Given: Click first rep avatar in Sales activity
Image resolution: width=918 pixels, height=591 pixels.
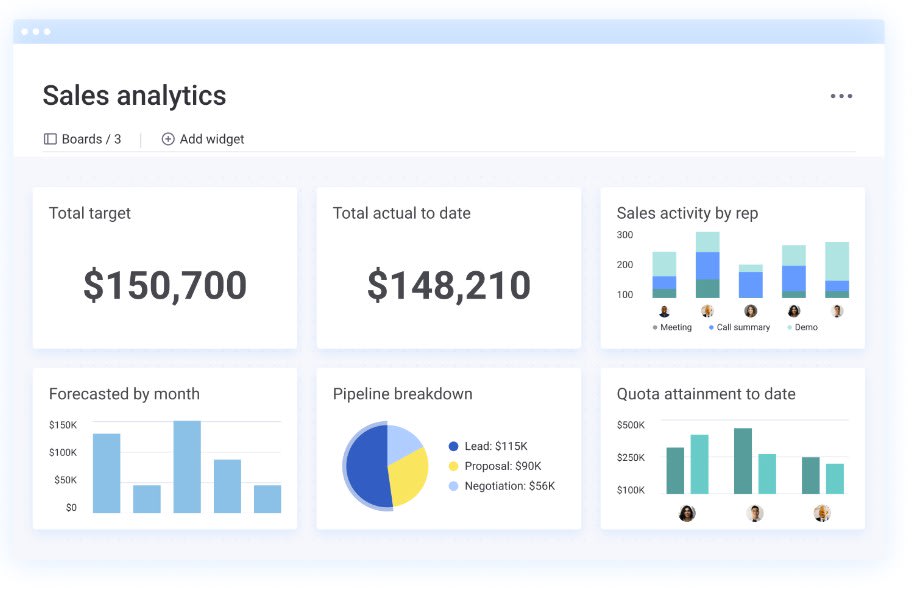Looking at the screenshot, I should point(664,311).
